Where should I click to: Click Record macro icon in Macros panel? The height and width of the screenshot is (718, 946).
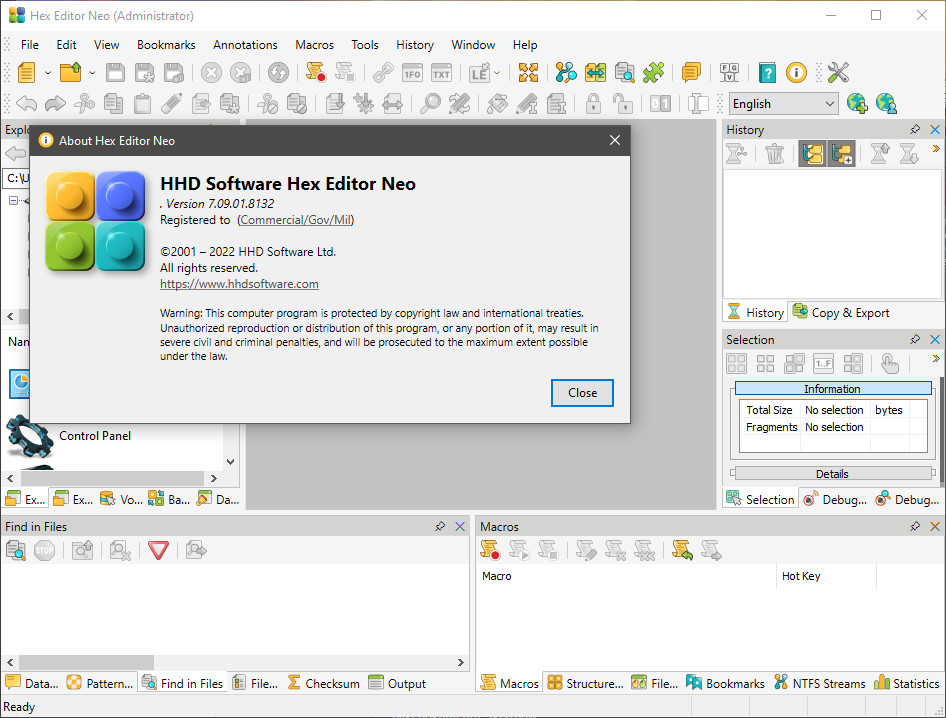(490, 550)
